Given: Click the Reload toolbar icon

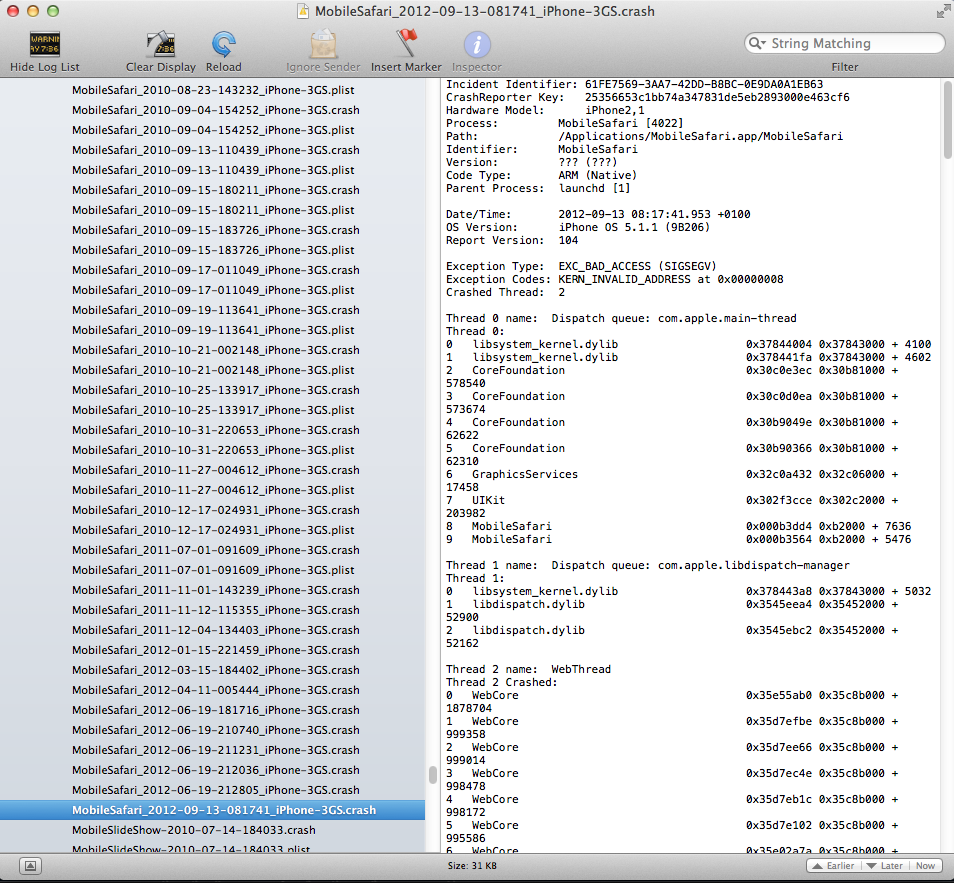Looking at the screenshot, I should point(223,44).
